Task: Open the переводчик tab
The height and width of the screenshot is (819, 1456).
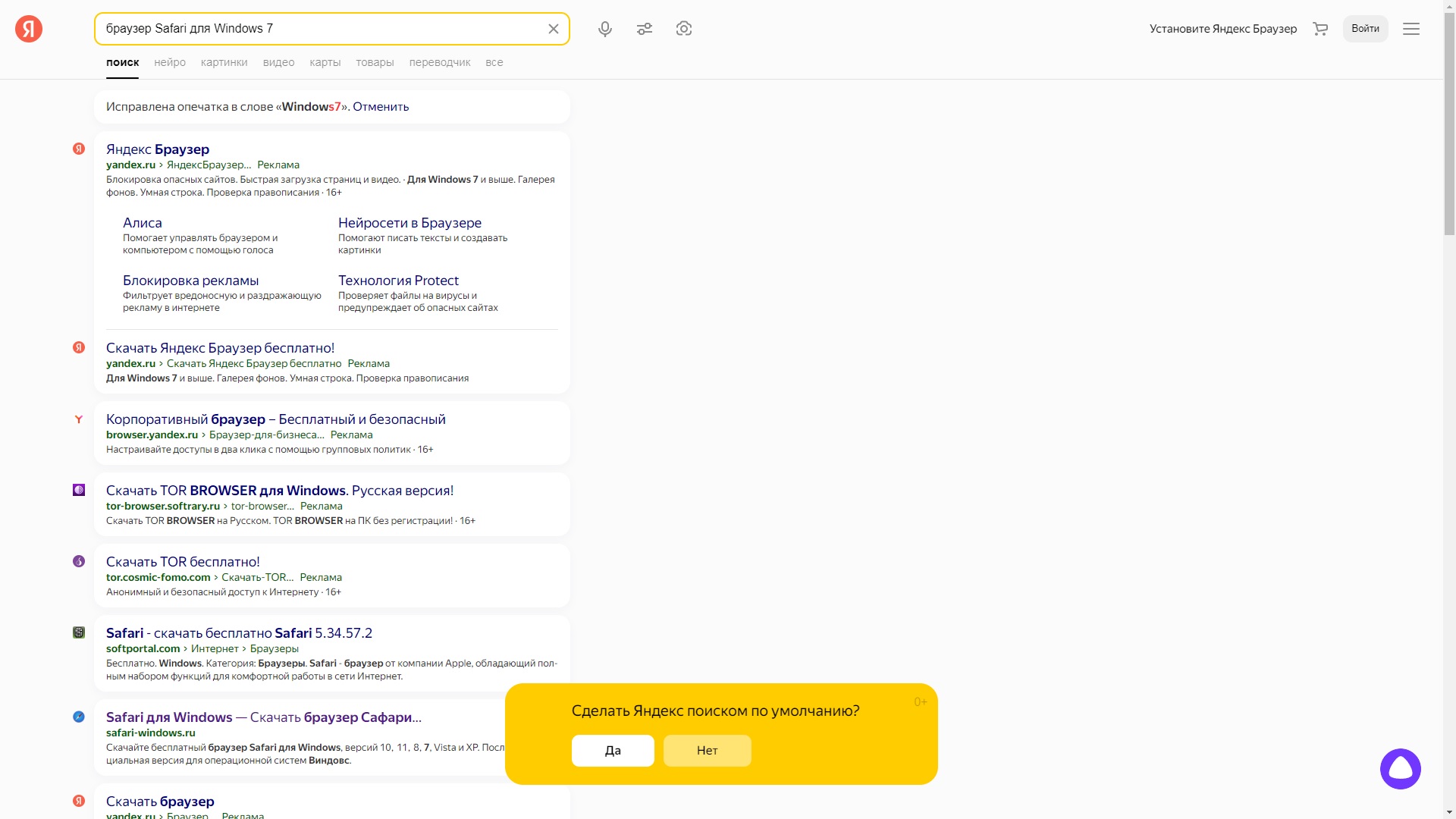Action: click(x=440, y=62)
